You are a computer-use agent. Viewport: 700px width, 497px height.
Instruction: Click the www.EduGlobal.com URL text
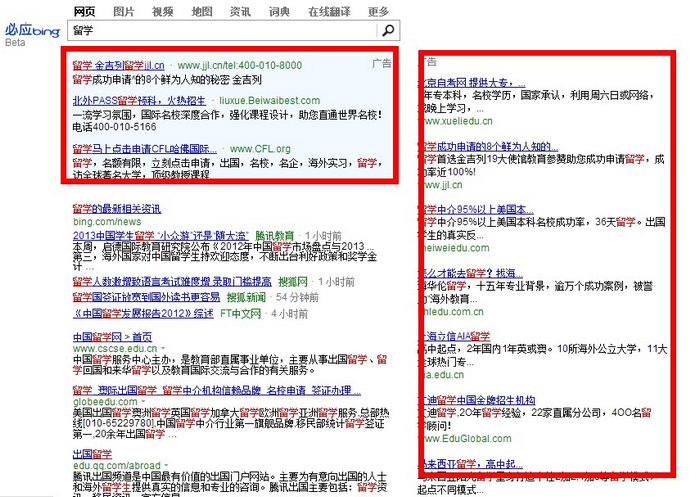pos(467,439)
